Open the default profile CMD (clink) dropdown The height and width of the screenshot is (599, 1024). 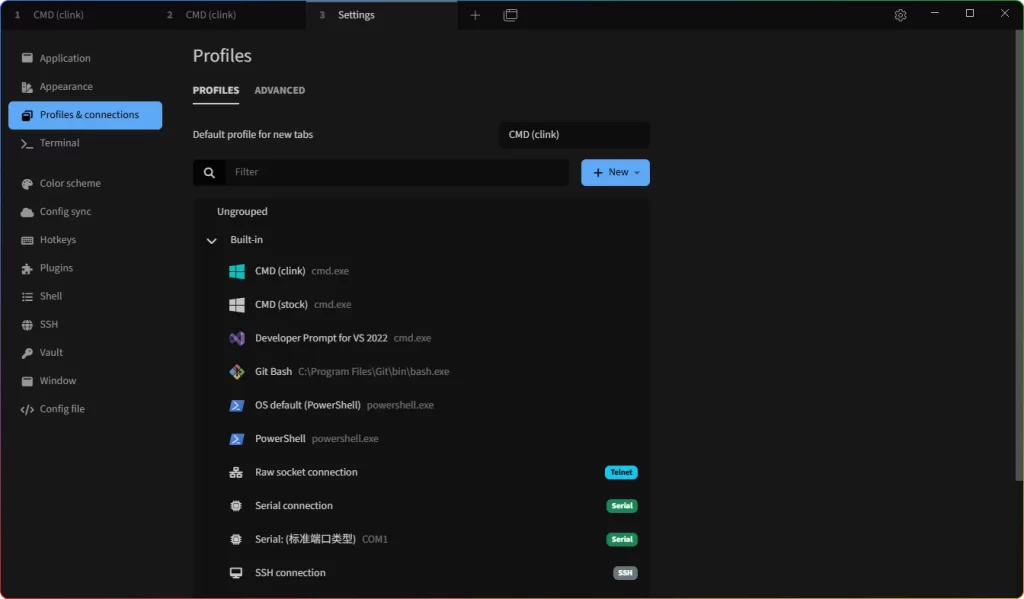[574, 135]
